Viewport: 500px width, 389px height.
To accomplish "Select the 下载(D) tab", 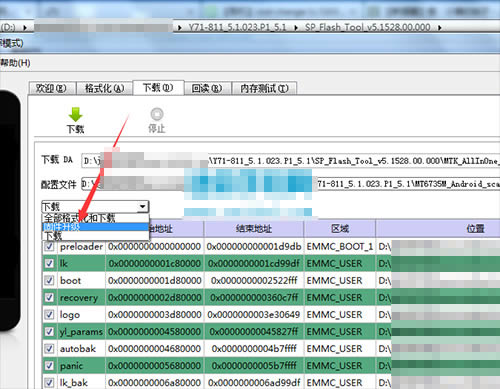I will coord(158,88).
